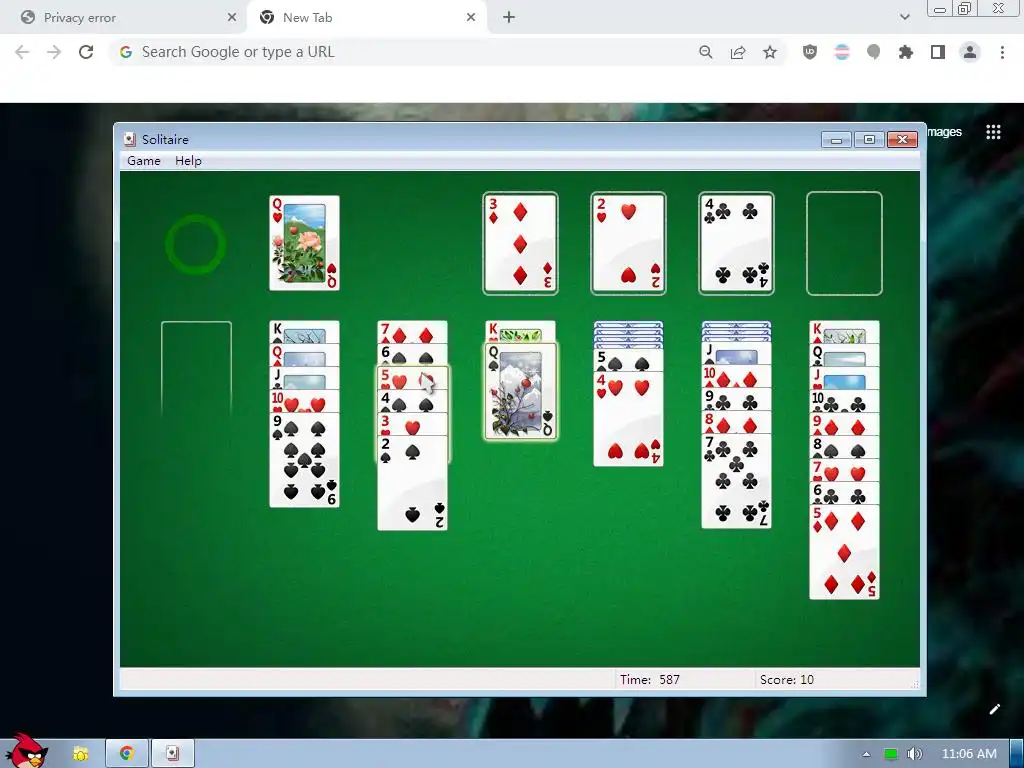The width and height of the screenshot is (1024, 768).
Task: Click the browser forward arrow
Action: [x=54, y=52]
